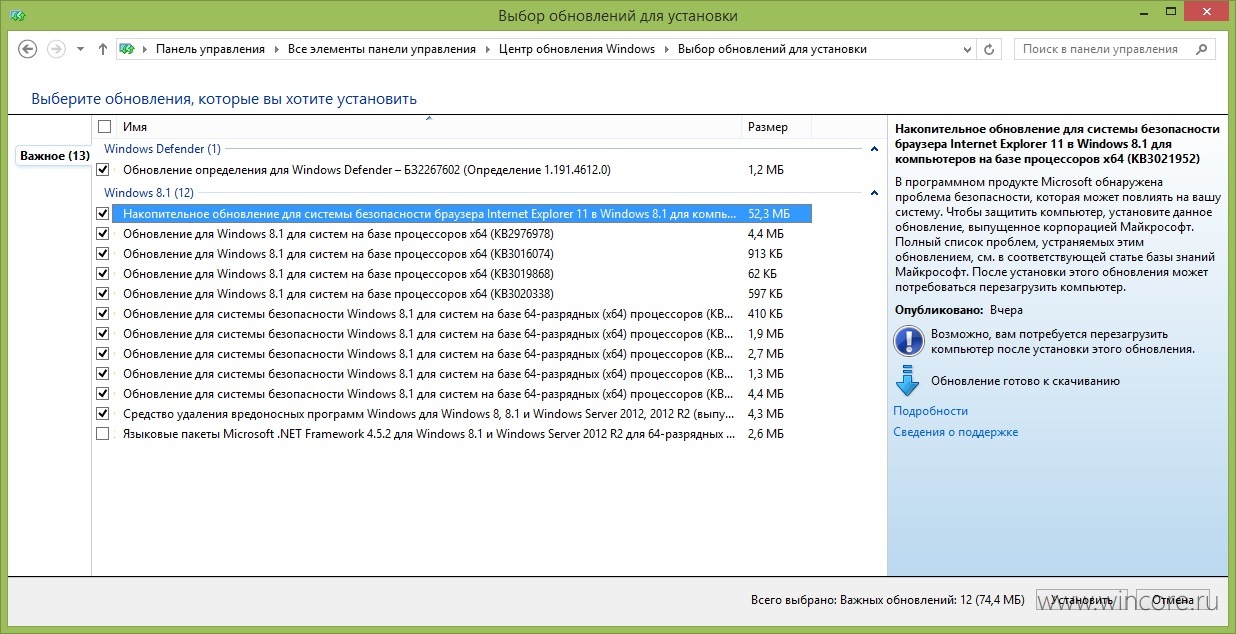
Task: Select the KB3019868 update row name
Action: click(x=338, y=274)
